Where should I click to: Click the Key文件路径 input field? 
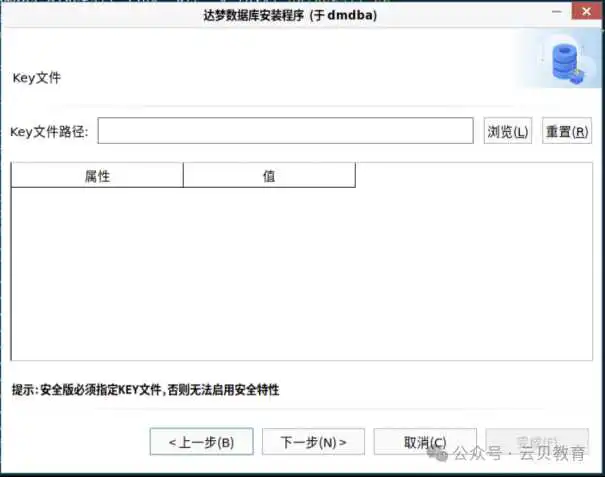point(286,131)
